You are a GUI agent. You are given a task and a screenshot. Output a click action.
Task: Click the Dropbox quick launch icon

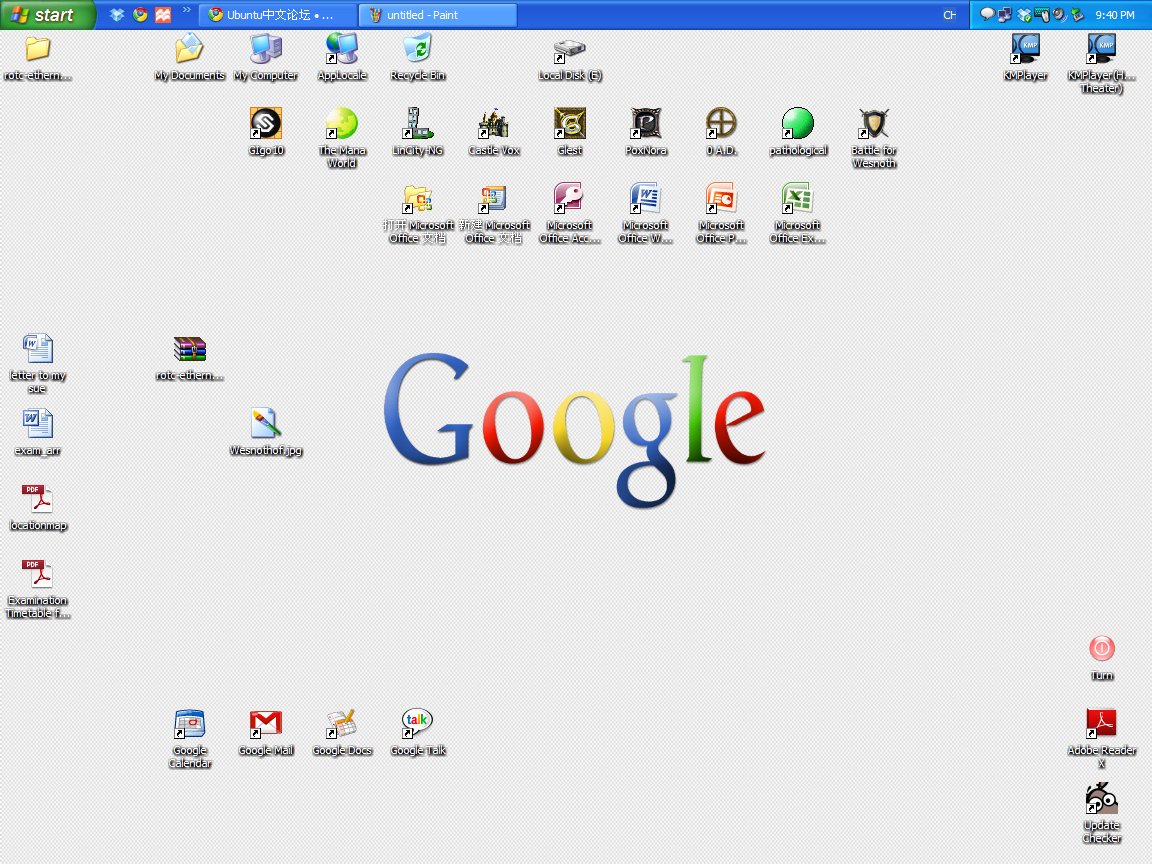click(x=117, y=15)
